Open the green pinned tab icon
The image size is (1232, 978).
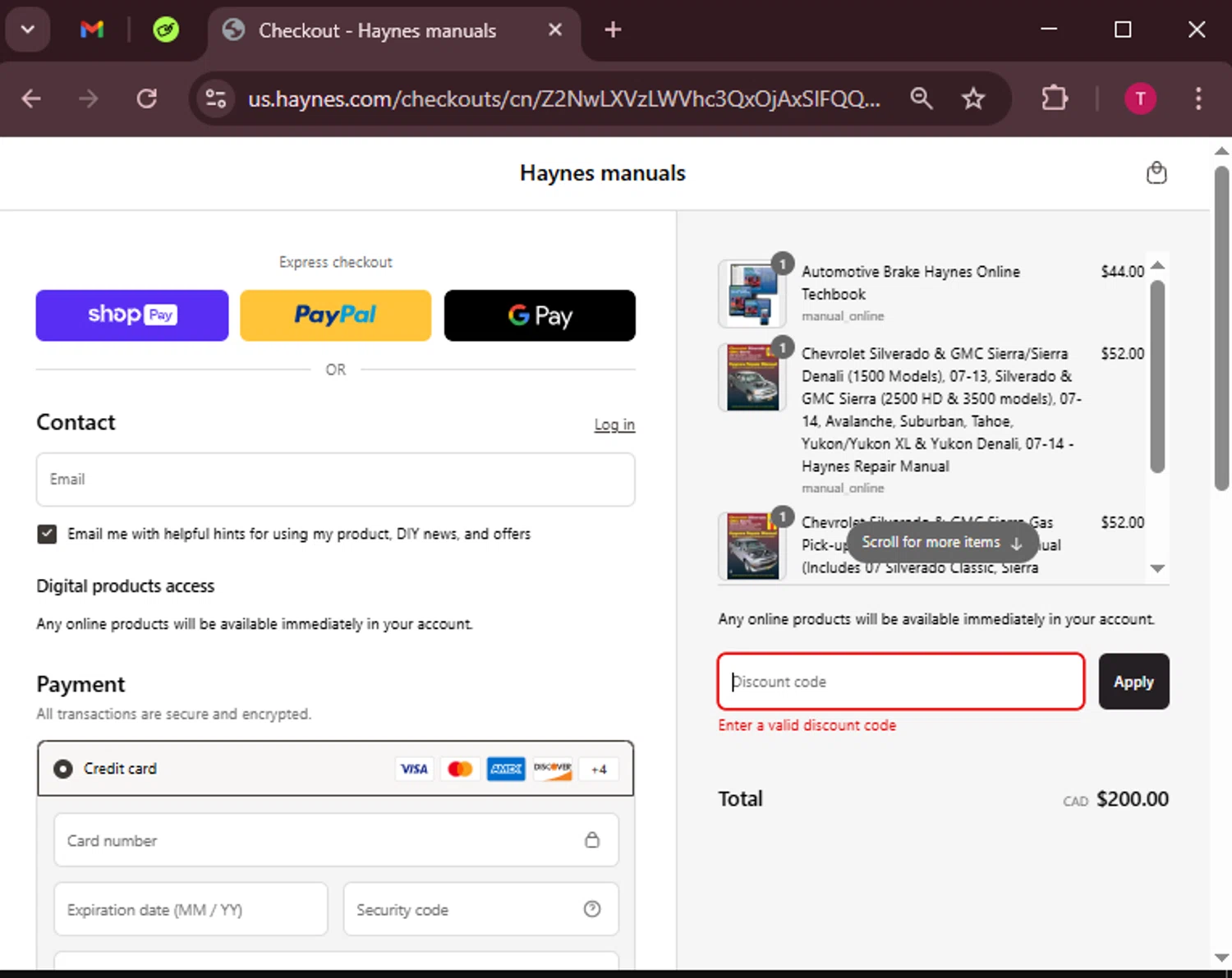(x=166, y=30)
